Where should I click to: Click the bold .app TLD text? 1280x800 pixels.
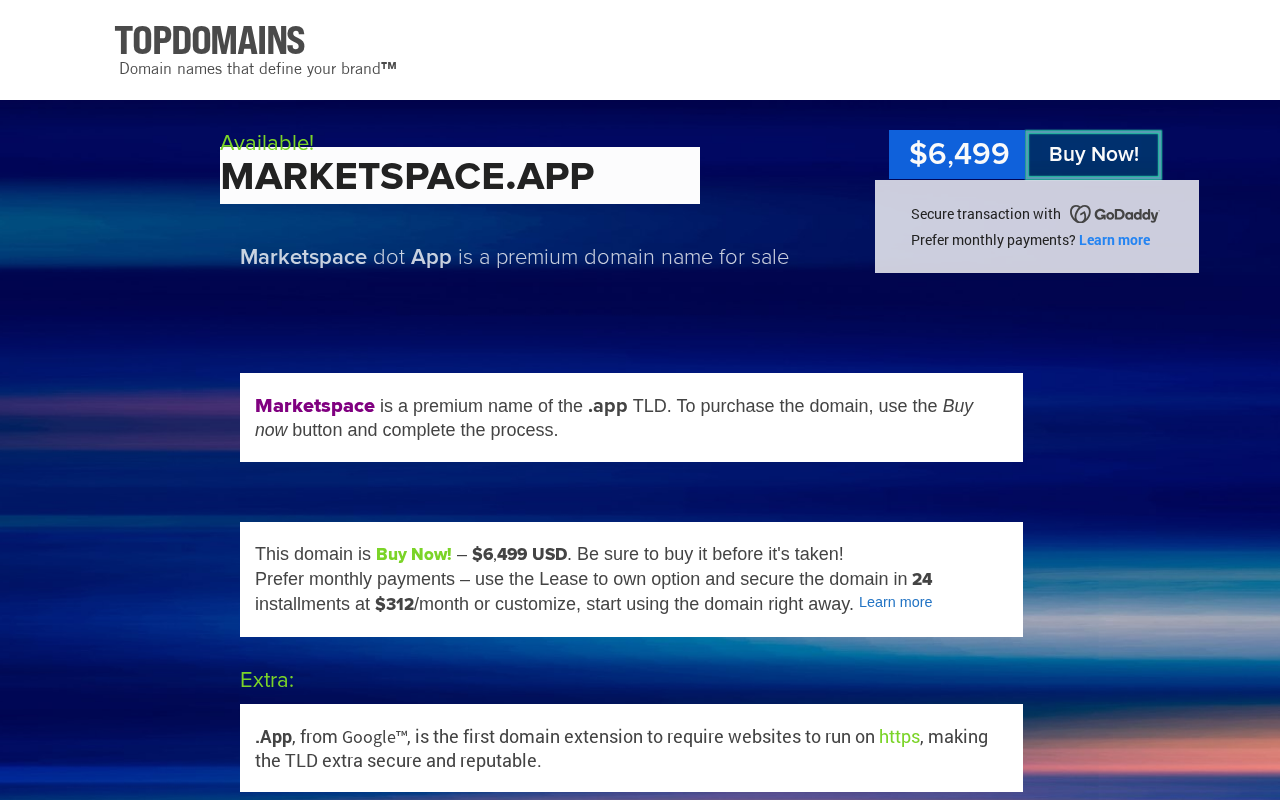pos(608,406)
